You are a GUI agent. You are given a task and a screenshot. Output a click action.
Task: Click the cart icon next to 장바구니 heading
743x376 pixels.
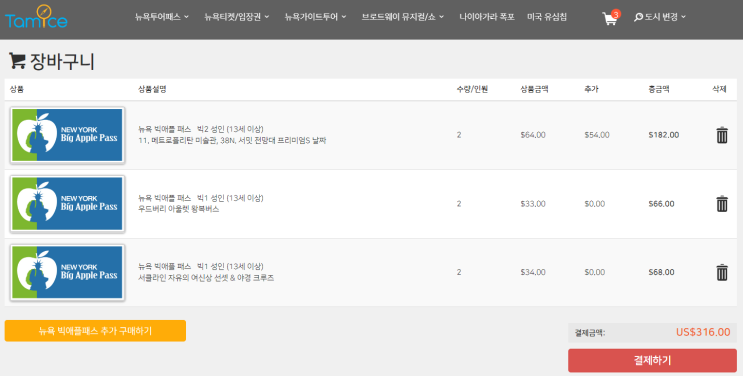pyautogui.click(x=17, y=61)
